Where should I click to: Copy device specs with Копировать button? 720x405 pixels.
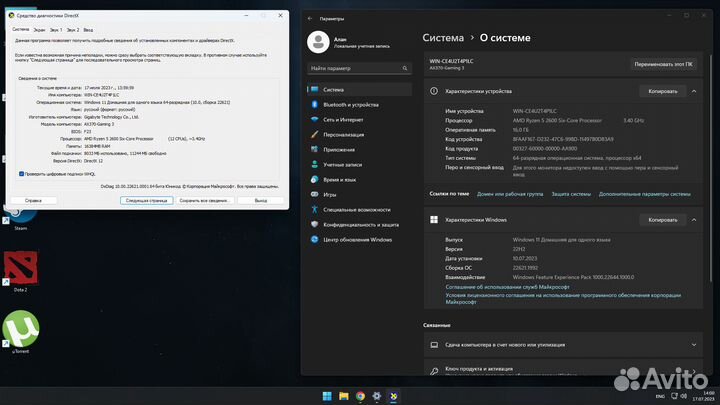(x=663, y=91)
